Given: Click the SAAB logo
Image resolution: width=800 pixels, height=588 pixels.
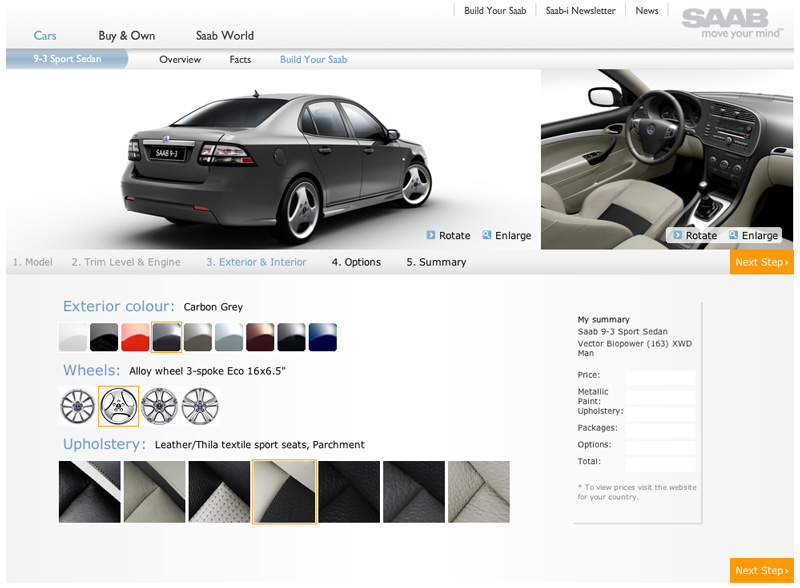Looking at the screenshot, I should [732, 23].
